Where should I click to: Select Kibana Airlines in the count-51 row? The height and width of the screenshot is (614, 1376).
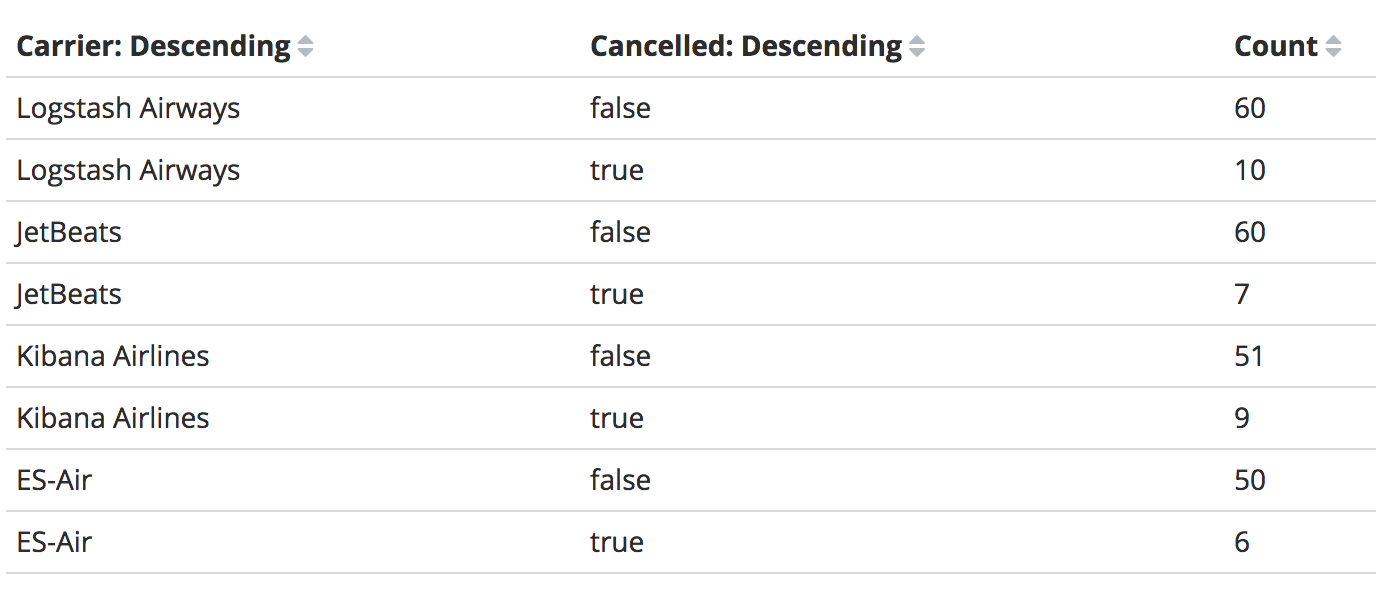(113, 356)
